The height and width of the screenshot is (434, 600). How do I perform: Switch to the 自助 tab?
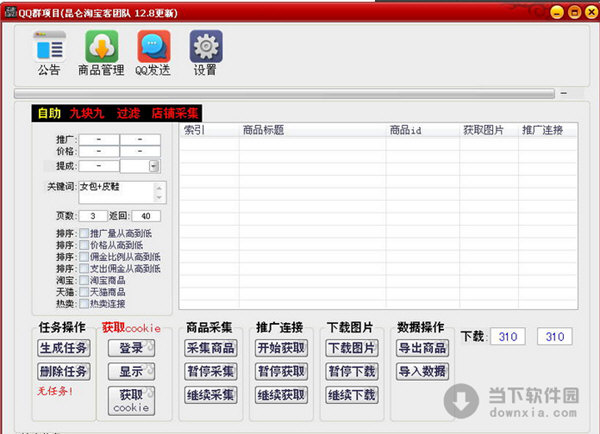tap(49, 114)
